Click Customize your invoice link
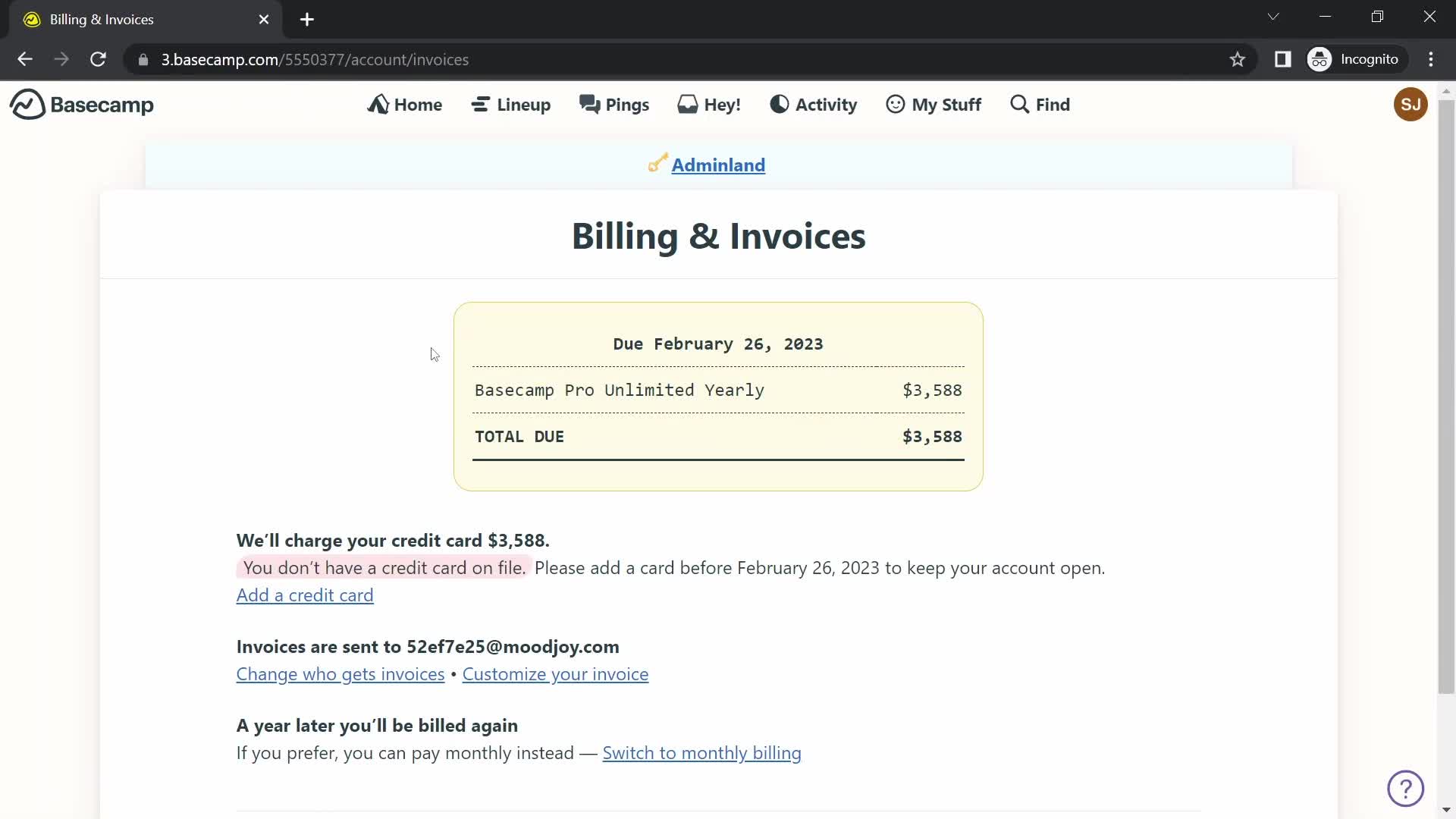Viewport: 1456px width, 819px height. coord(556,674)
